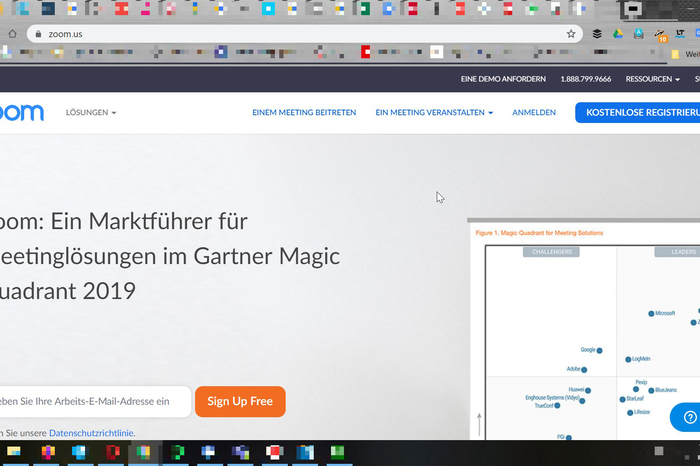The height and width of the screenshot is (466, 700).
Task: Click the Adobe dot in the quadrant
Action: (x=584, y=370)
